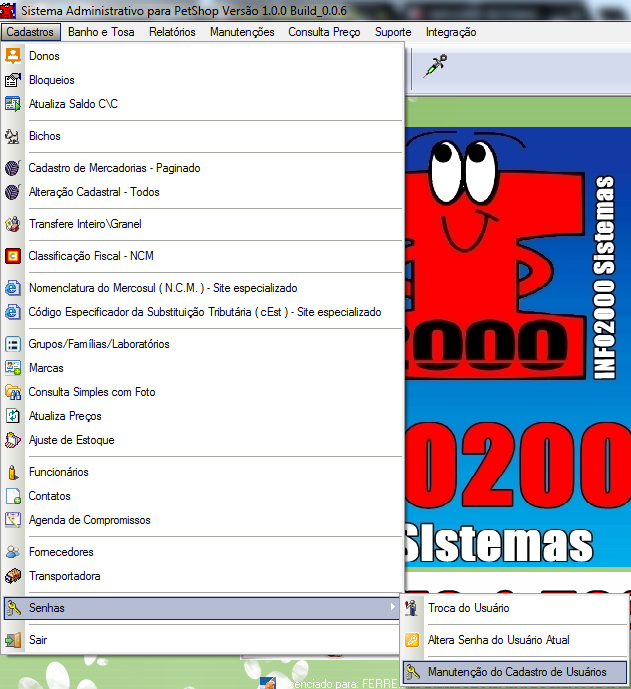Click the Manutenção do Cadastro de Usuários tools icon
Viewport: 631px width, 689px height.
[x=413, y=672]
